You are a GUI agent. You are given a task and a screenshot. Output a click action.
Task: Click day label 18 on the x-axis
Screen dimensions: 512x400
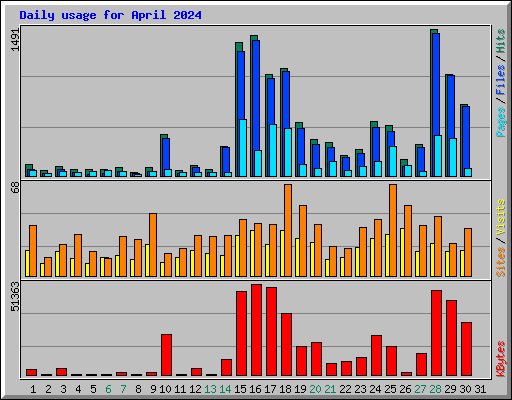point(285,389)
